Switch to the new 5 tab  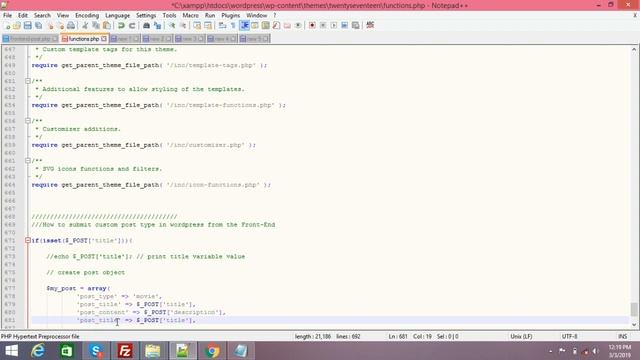pos(255,39)
